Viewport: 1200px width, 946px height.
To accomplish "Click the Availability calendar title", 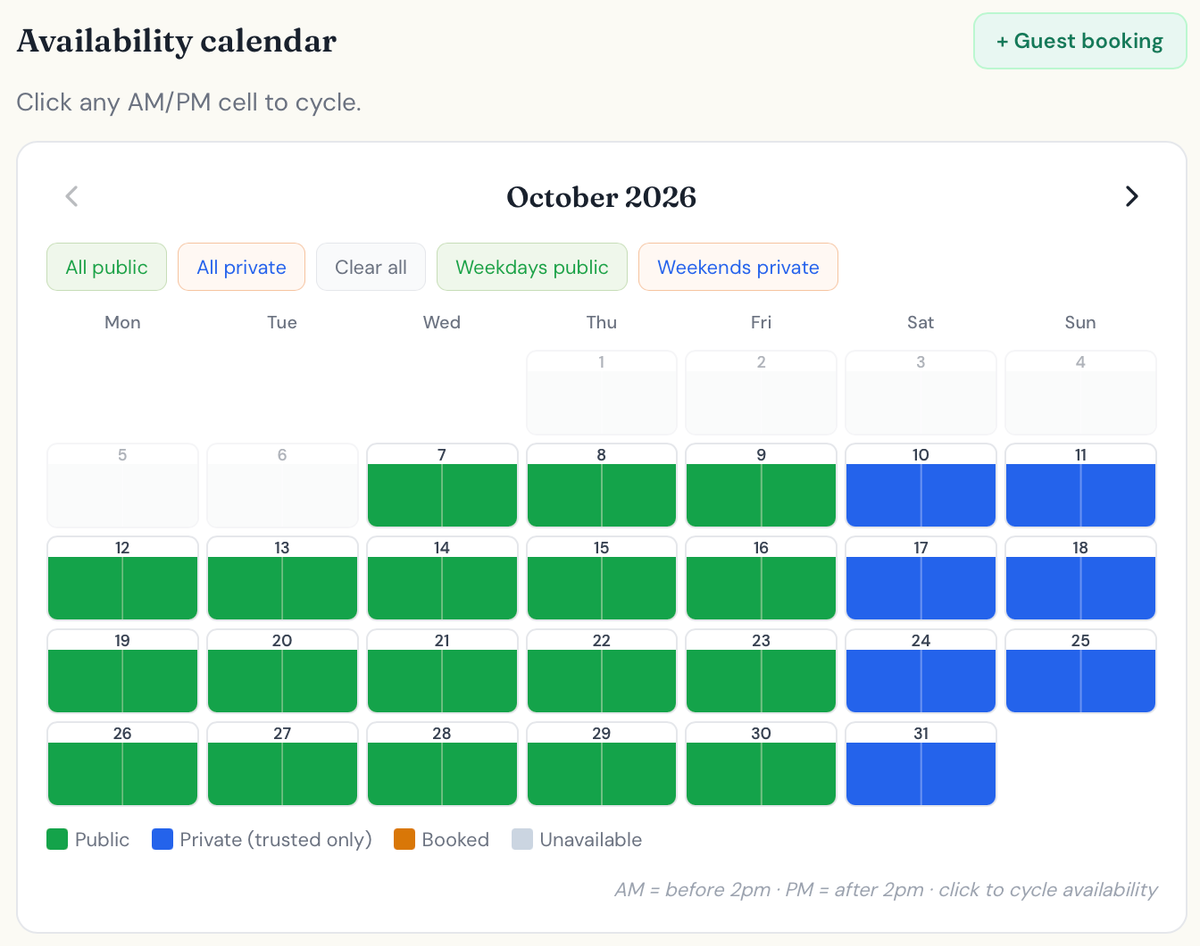I will pos(177,41).
